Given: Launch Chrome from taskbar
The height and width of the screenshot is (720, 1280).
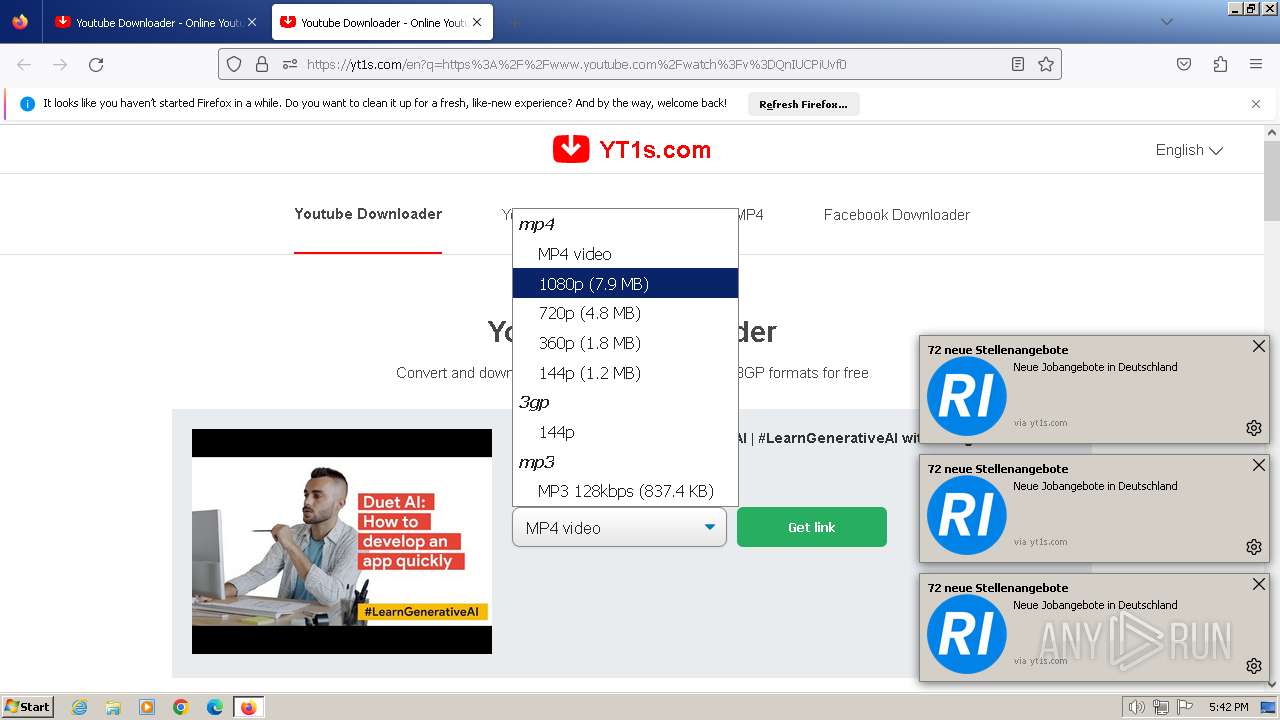Looking at the screenshot, I should pyautogui.click(x=181, y=707).
